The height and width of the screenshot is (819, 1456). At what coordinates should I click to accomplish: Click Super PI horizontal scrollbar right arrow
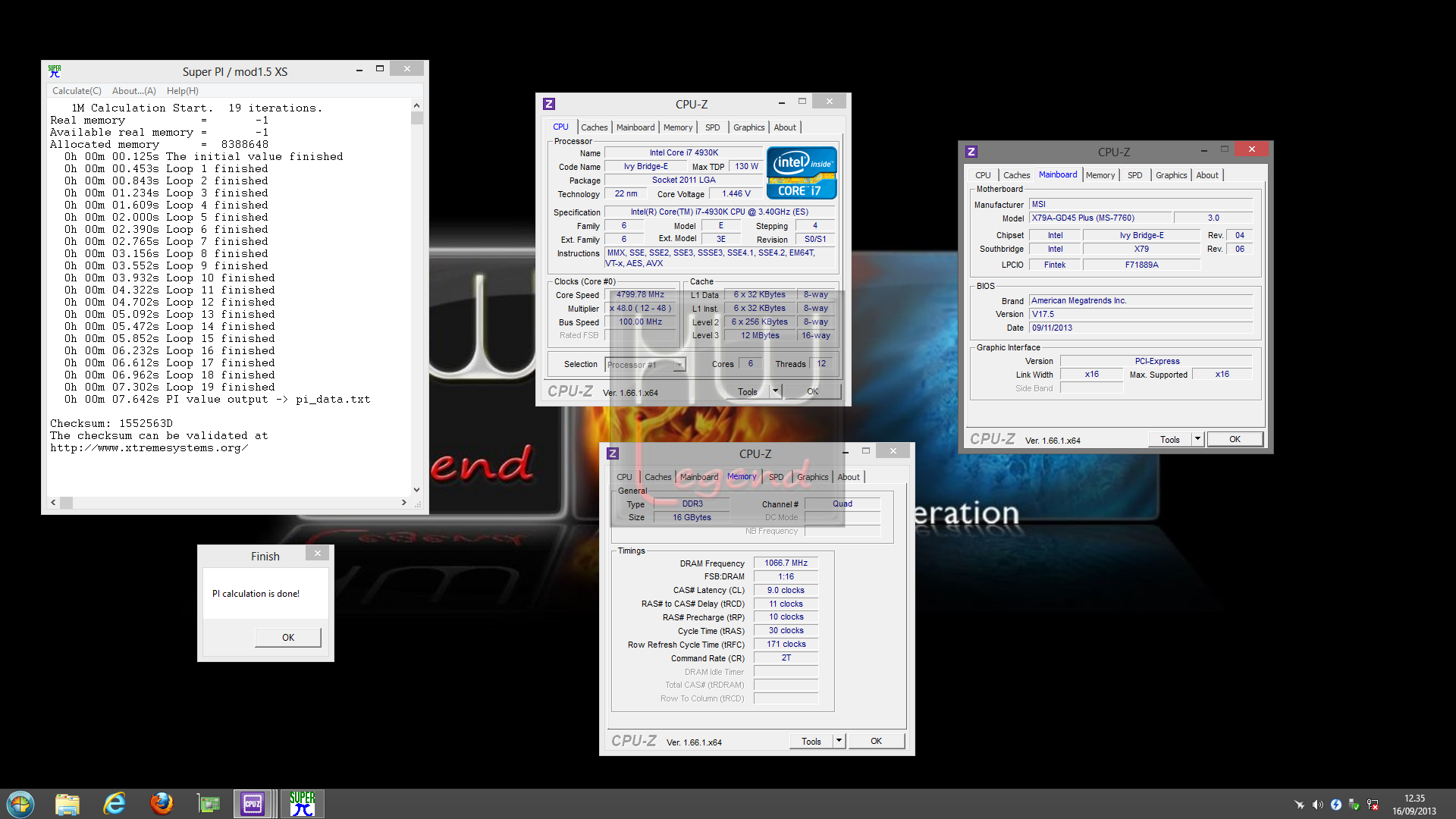[x=404, y=503]
